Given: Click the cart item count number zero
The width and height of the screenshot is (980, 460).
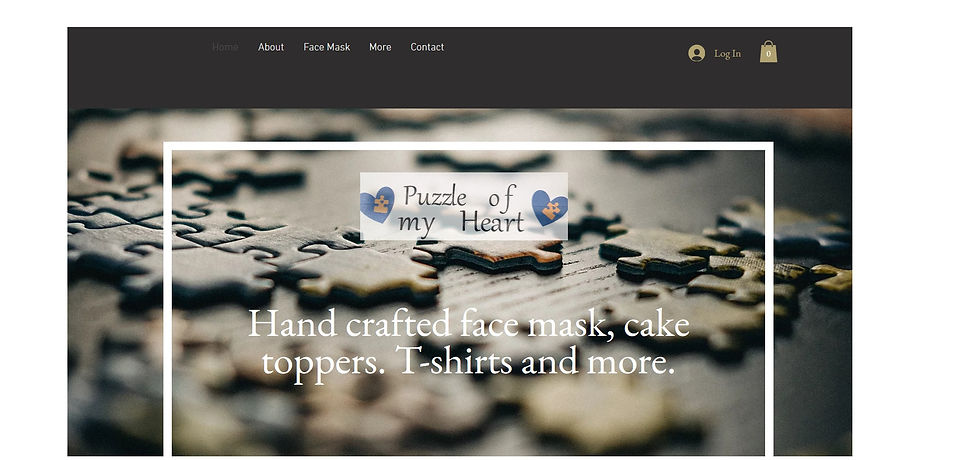Looking at the screenshot, I should pos(768,55).
